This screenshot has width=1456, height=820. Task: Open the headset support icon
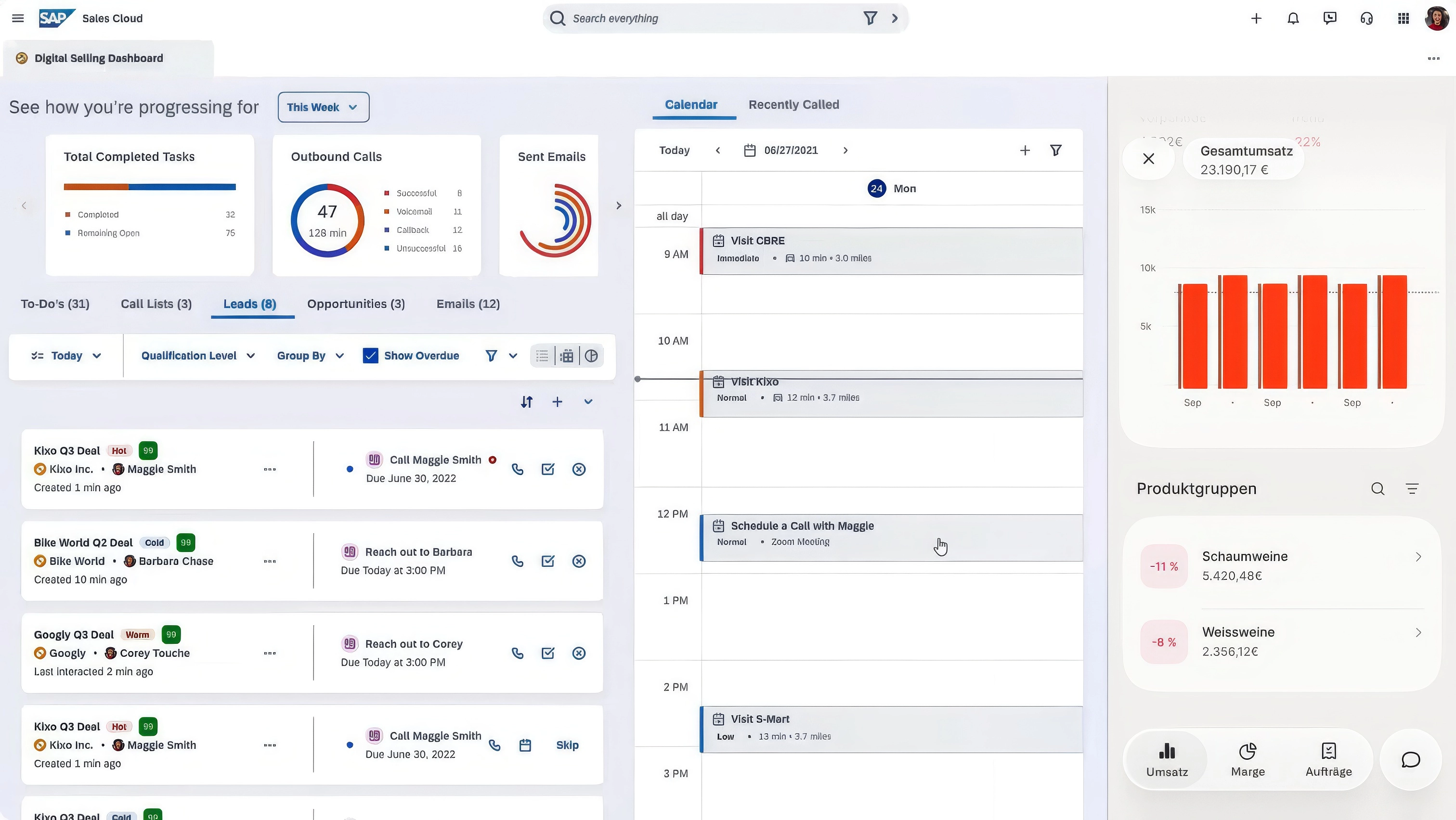point(1367,18)
